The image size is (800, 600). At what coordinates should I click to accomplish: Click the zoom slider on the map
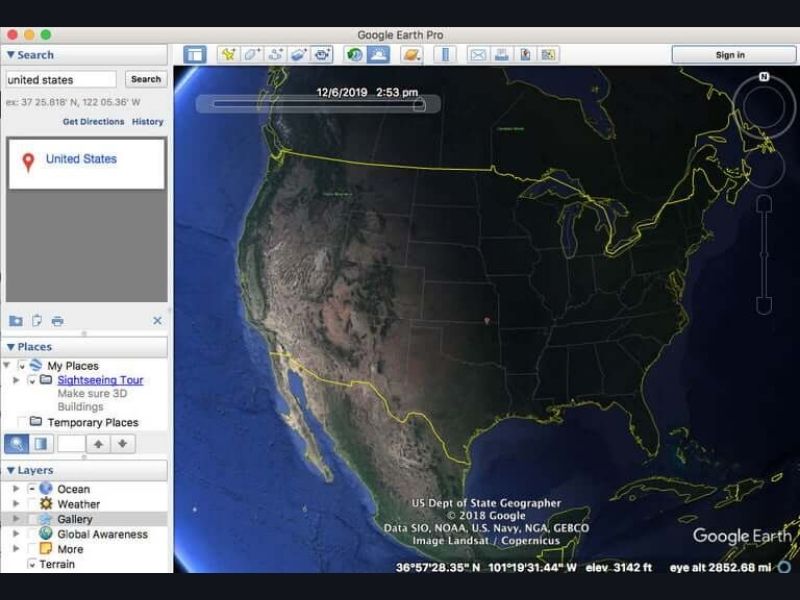point(764,254)
